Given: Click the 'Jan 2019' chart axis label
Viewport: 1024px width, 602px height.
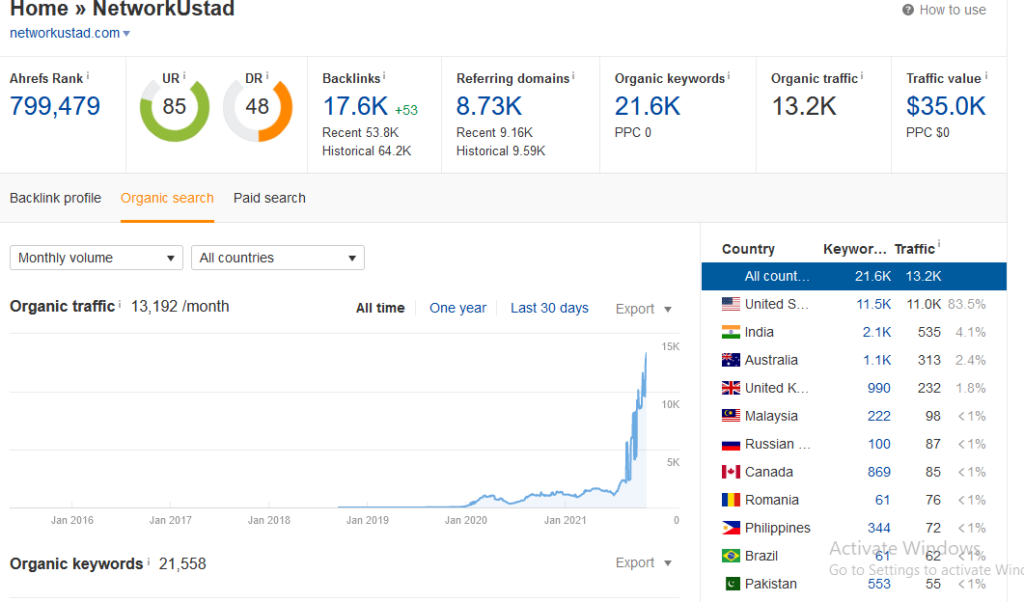Looking at the screenshot, I should click(x=367, y=520).
